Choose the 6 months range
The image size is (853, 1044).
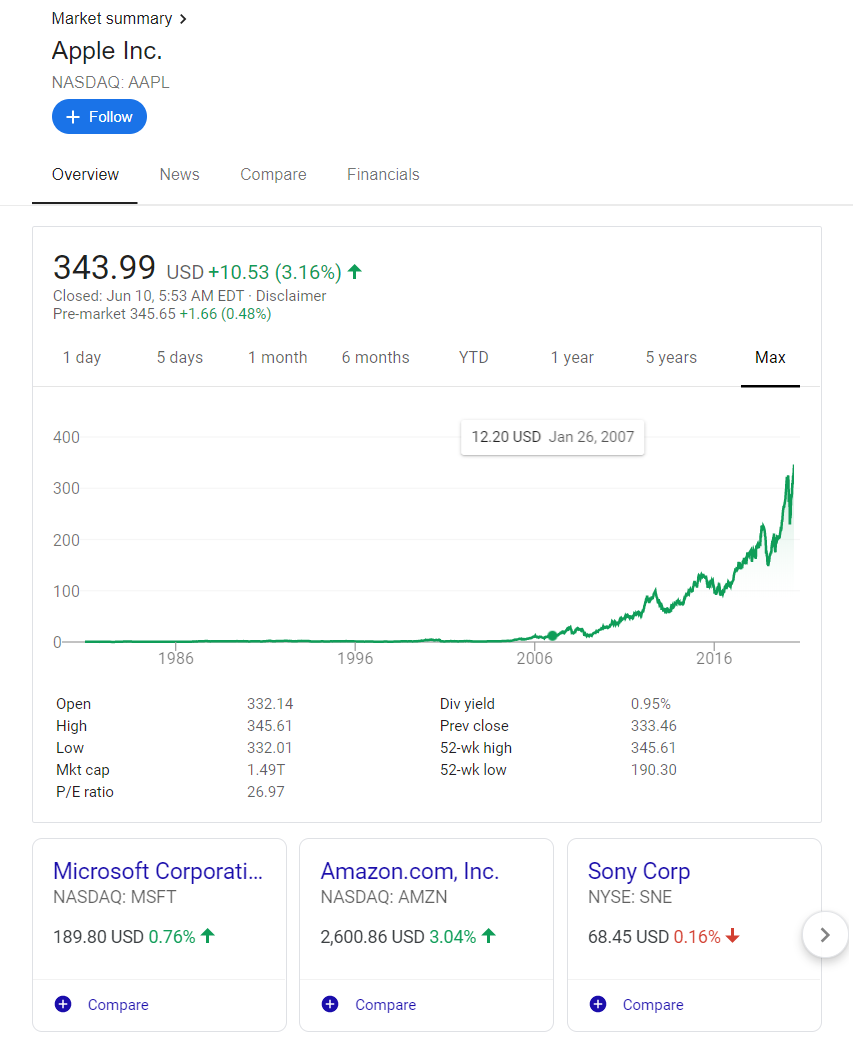pos(375,357)
